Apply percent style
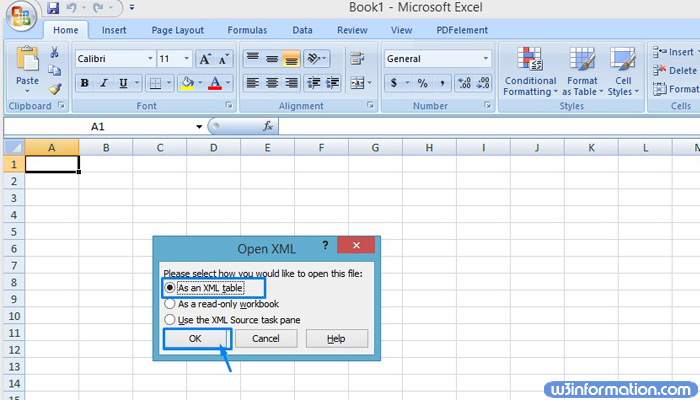700x400 pixels. [x=422, y=83]
